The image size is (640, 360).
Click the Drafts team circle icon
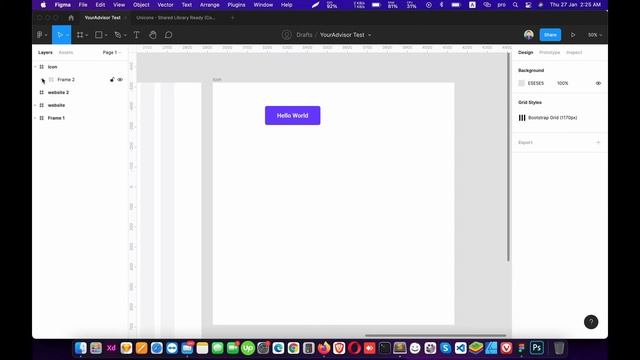(287, 35)
